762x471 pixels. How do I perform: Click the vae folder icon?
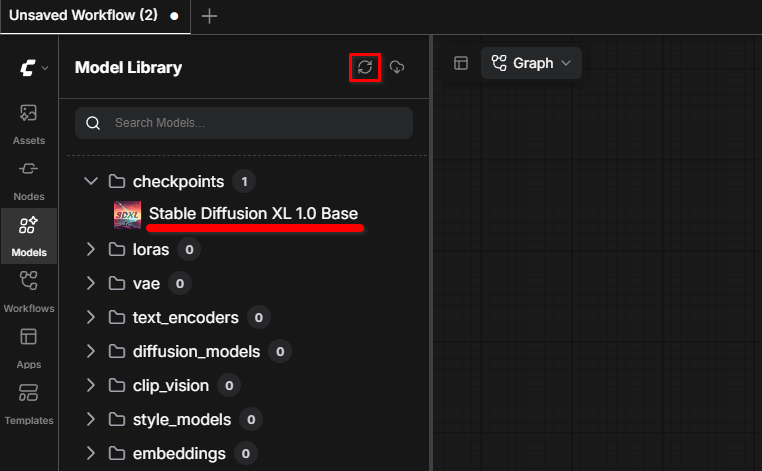(x=117, y=283)
